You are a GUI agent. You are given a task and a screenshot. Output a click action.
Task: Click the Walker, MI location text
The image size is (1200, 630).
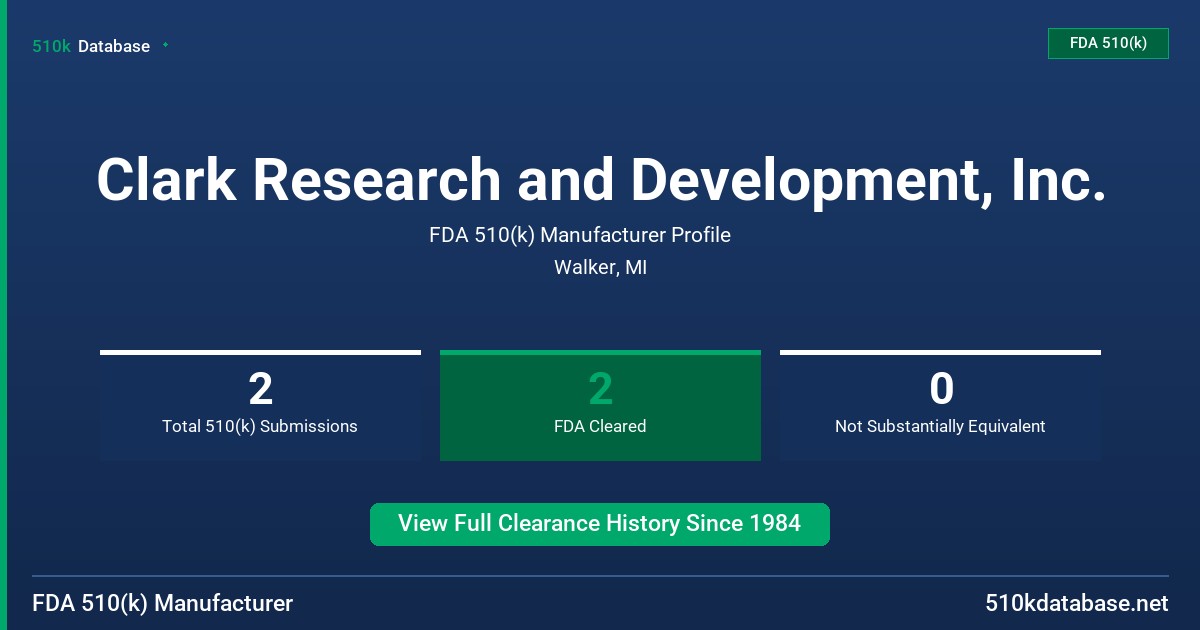(x=600, y=268)
